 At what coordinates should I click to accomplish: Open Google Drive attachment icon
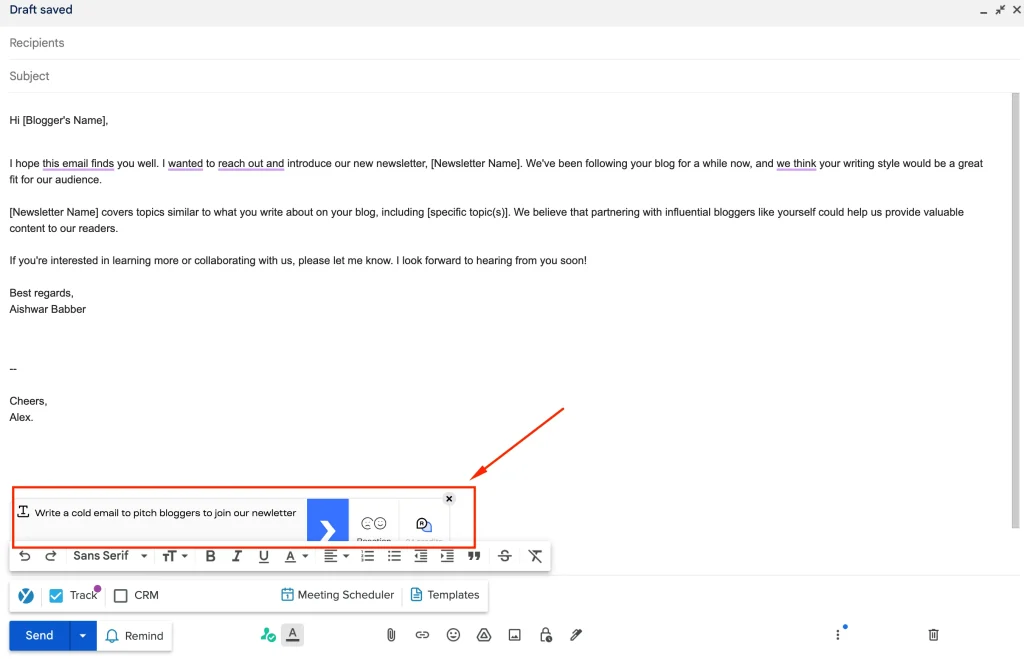click(x=484, y=635)
